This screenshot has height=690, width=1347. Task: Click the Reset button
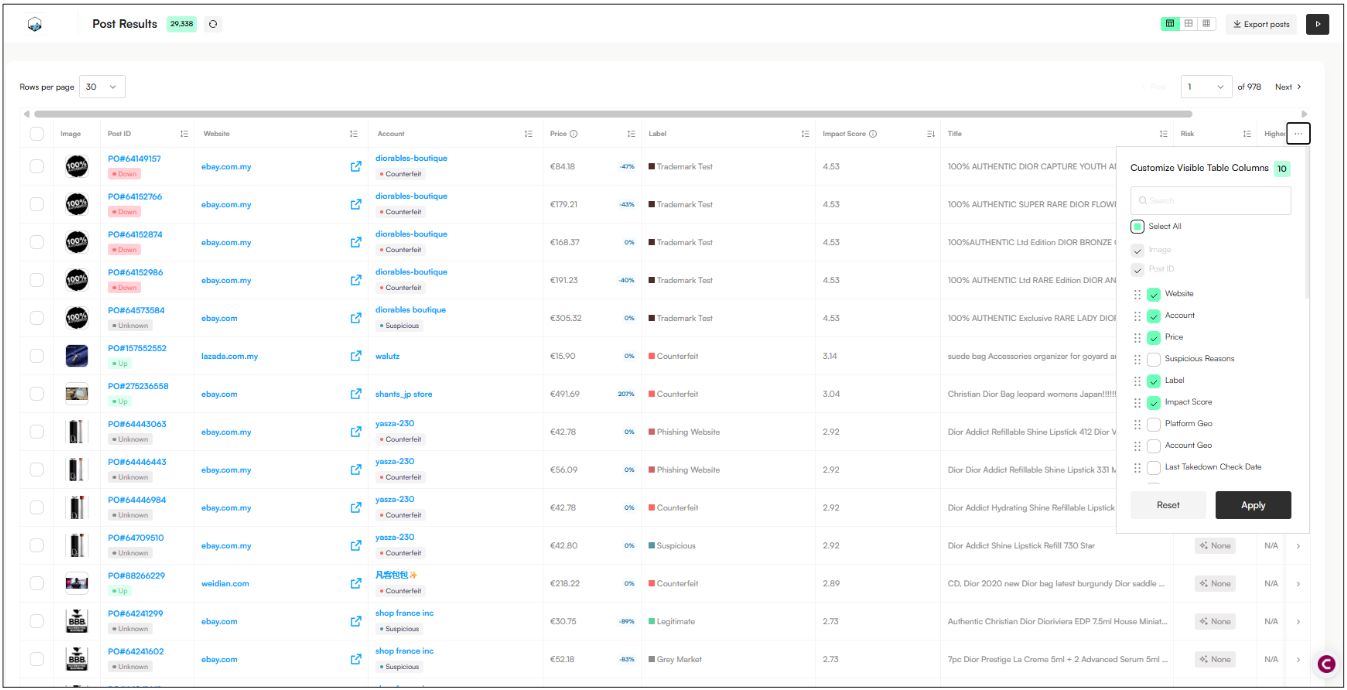(1168, 505)
